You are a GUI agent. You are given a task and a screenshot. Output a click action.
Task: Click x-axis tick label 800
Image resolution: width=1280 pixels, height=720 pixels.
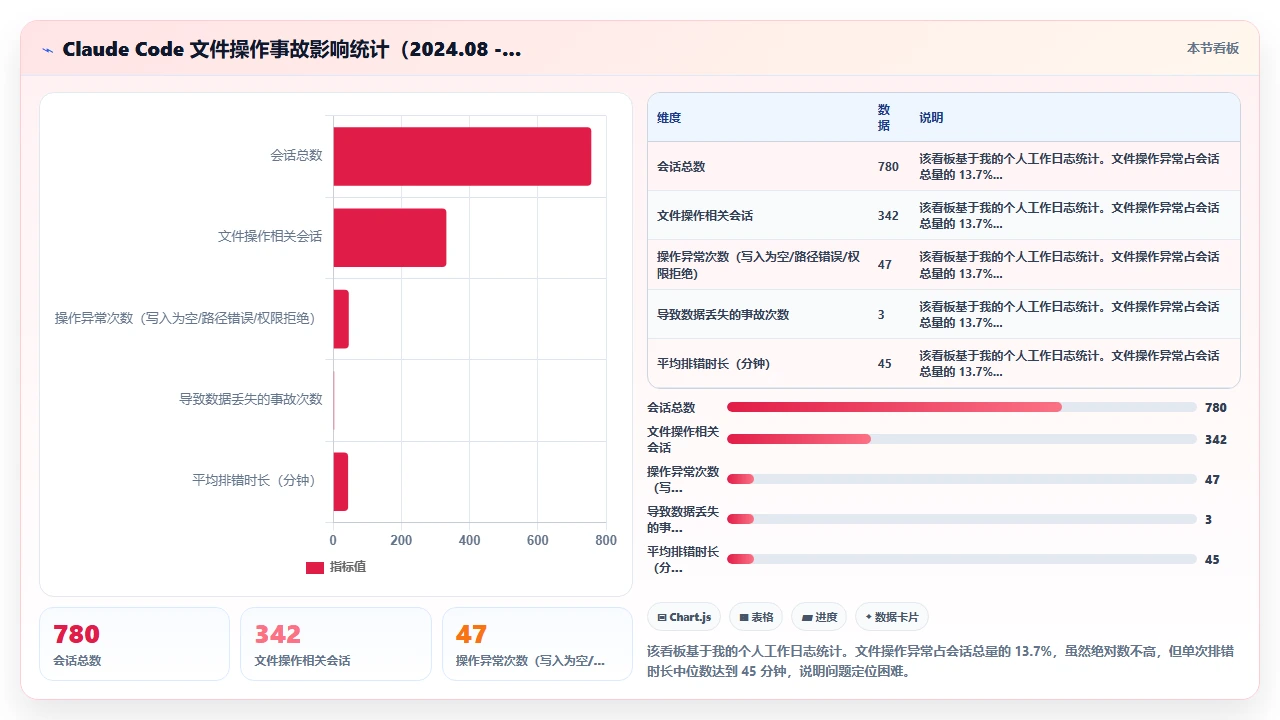tap(605, 540)
